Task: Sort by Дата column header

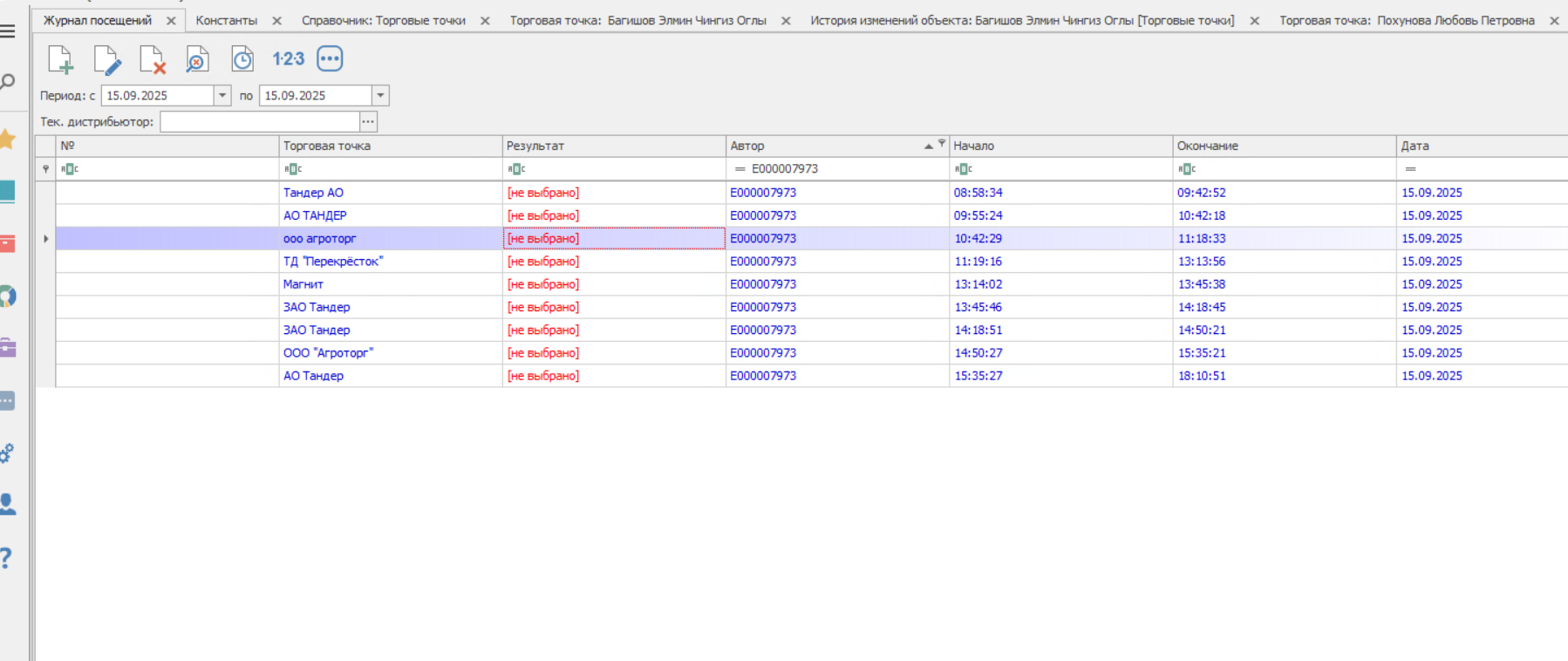Action: (1482, 147)
